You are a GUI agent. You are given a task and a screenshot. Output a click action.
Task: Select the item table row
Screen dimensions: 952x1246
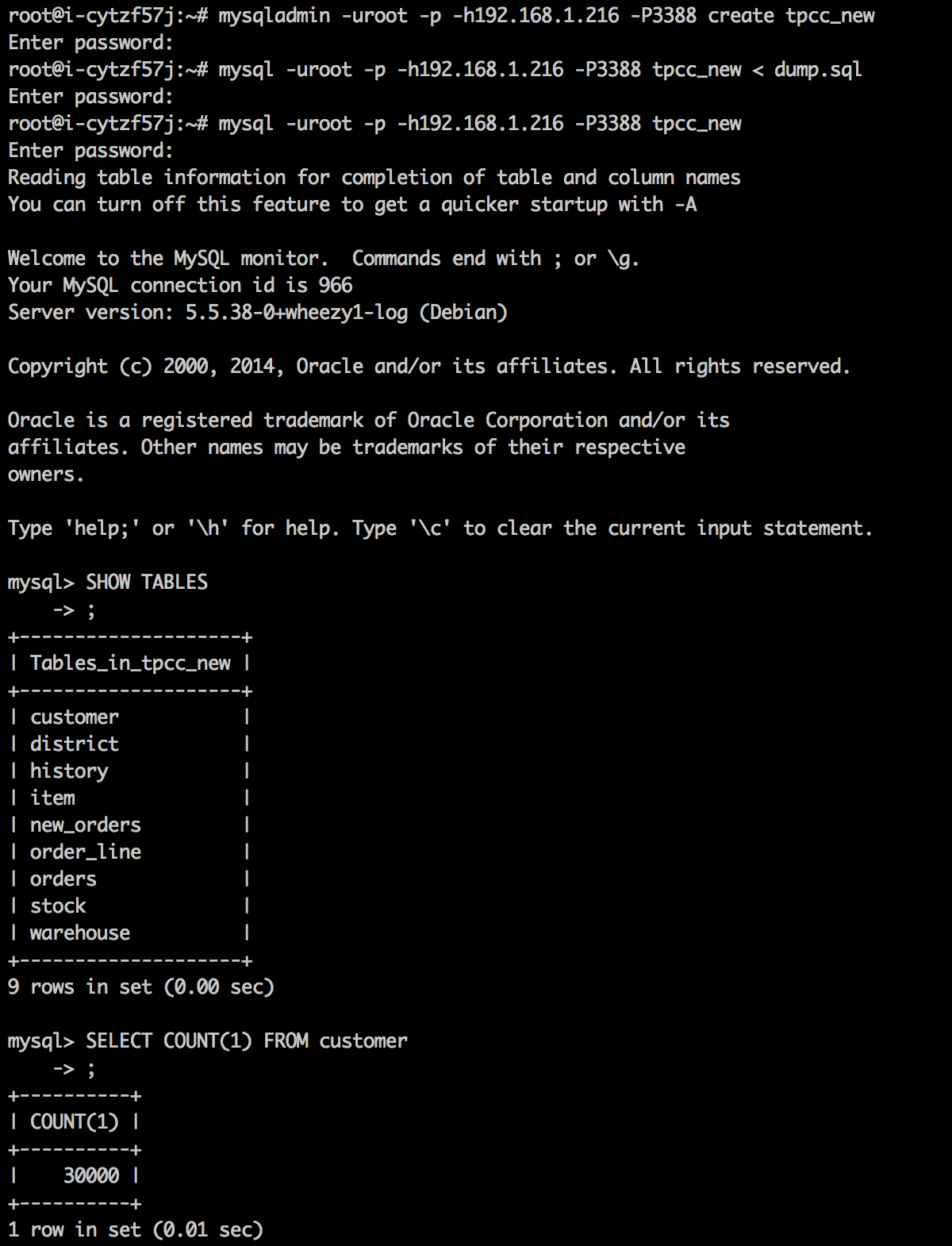click(52, 798)
